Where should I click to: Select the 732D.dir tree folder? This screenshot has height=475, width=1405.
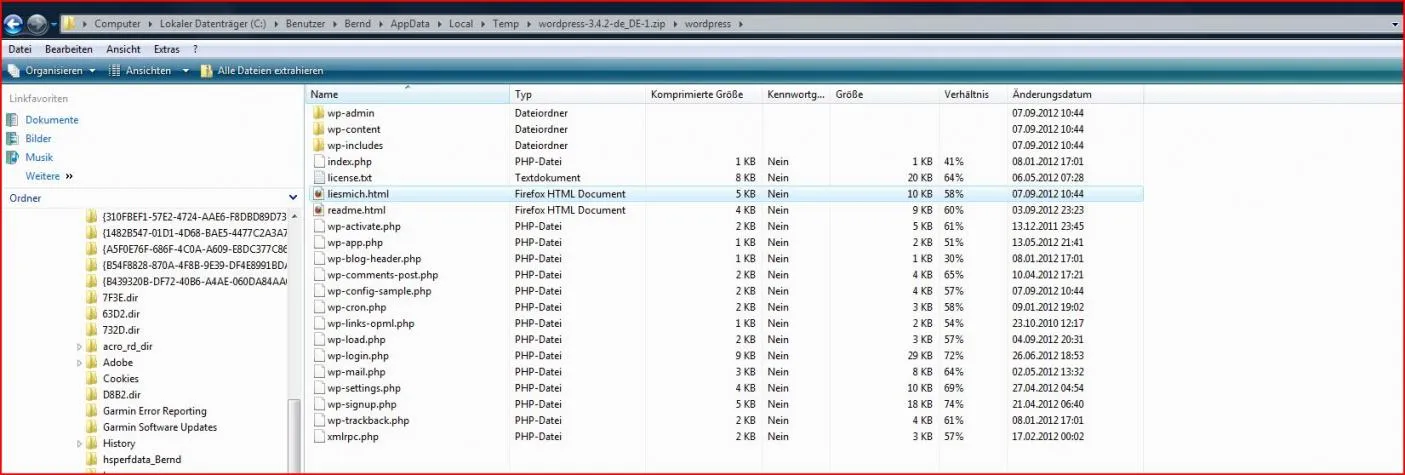point(121,330)
